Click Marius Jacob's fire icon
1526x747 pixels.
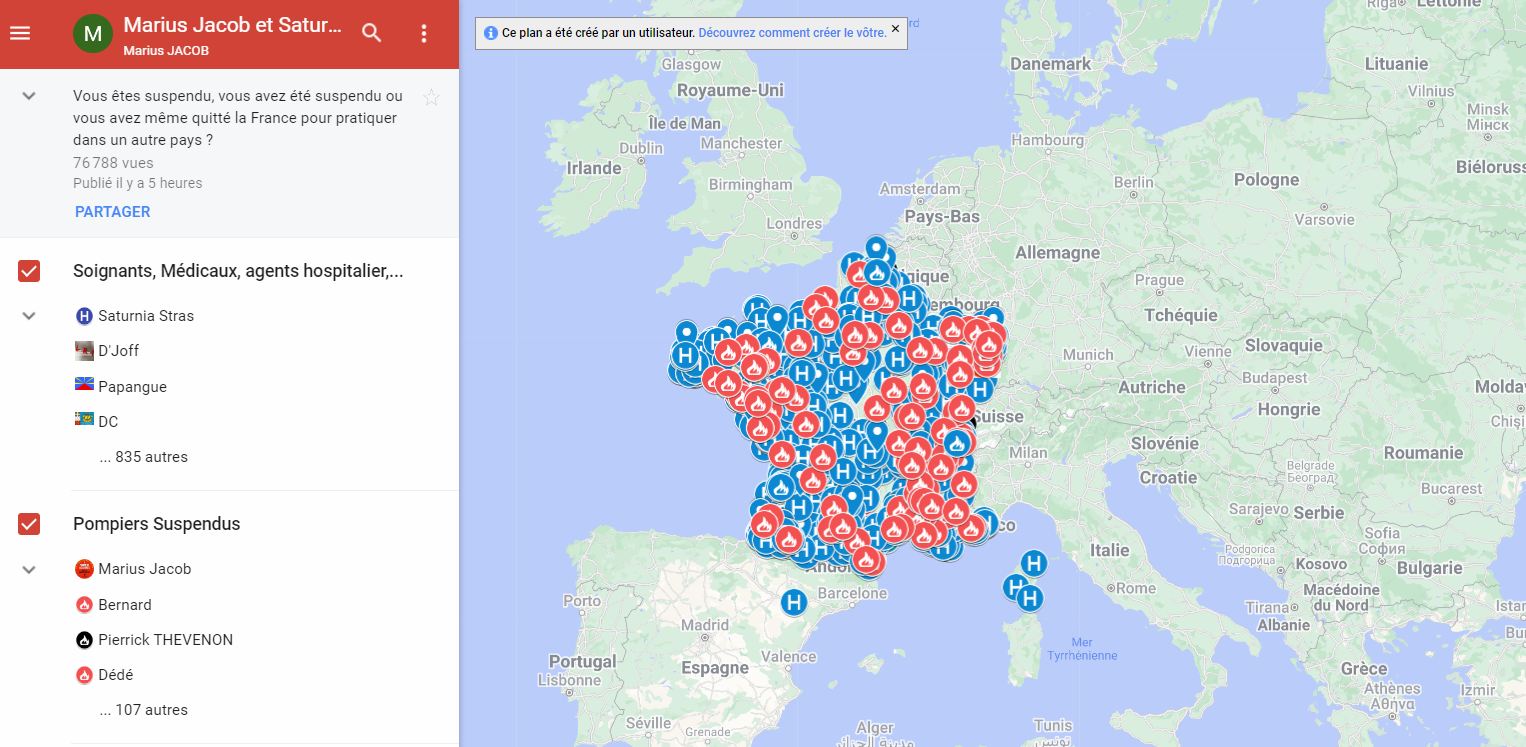(84, 568)
